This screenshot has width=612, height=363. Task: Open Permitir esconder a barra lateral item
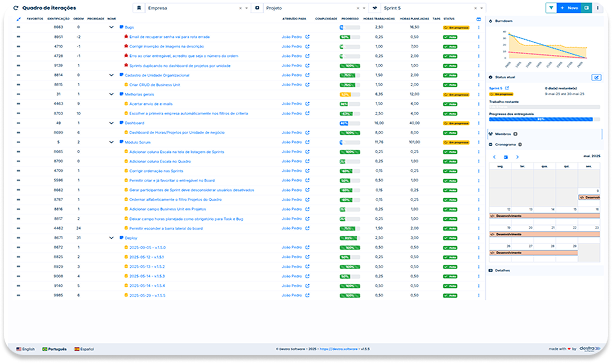click(166, 228)
